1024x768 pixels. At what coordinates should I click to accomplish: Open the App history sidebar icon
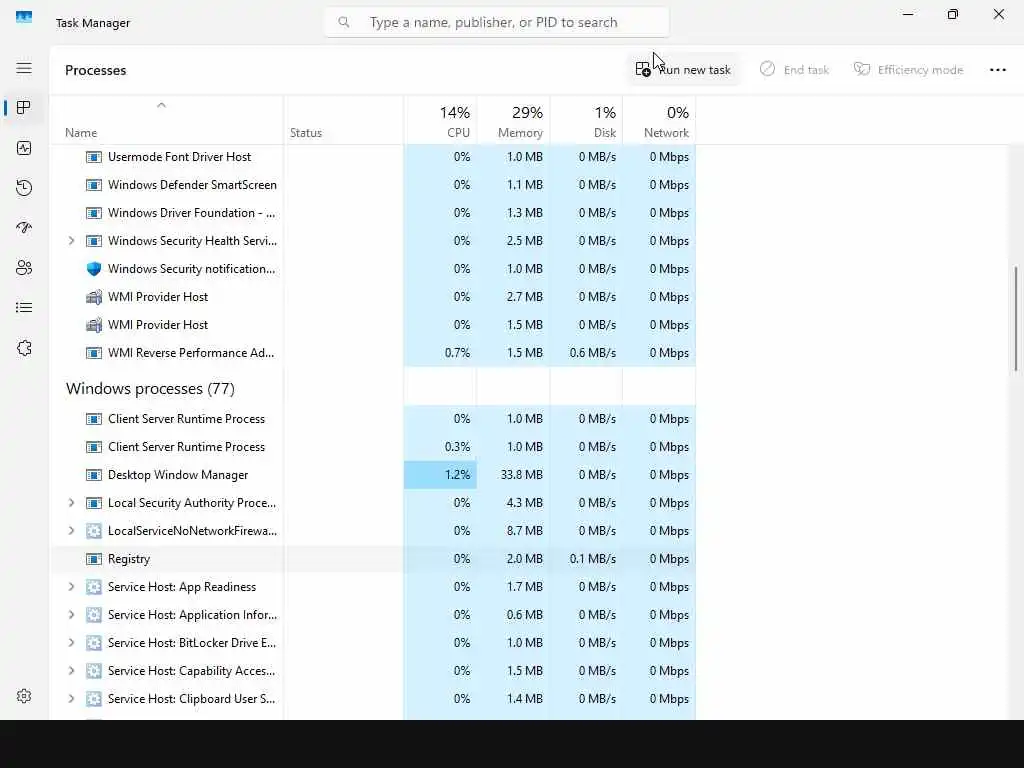(24, 188)
